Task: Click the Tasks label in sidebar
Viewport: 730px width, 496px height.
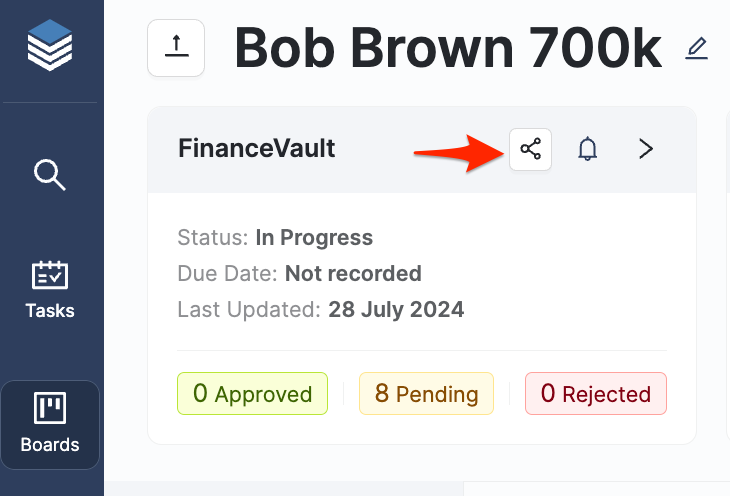Action: [x=50, y=310]
